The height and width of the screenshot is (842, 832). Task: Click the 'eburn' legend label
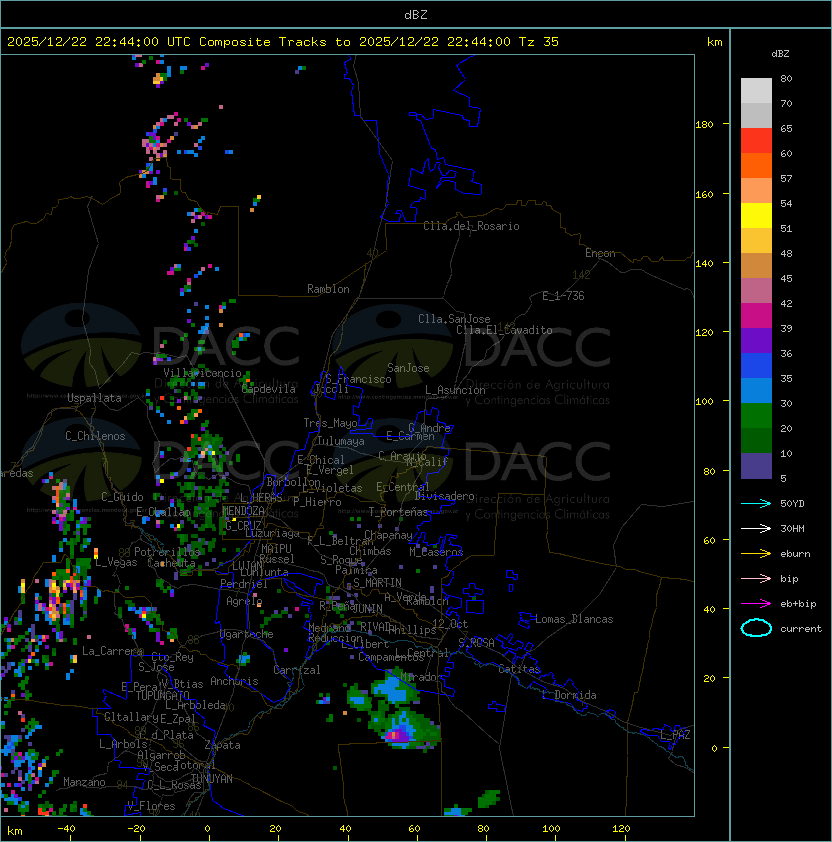pos(795,554)
